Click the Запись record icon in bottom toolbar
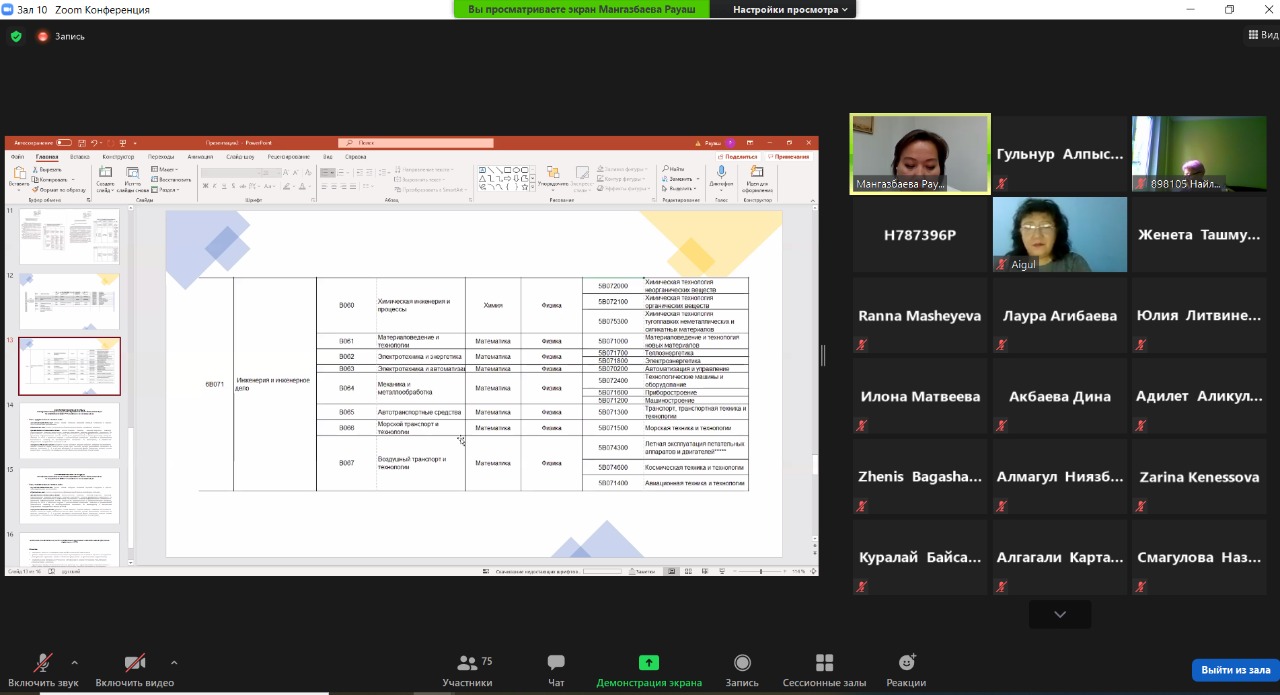 tap(742, 663)
